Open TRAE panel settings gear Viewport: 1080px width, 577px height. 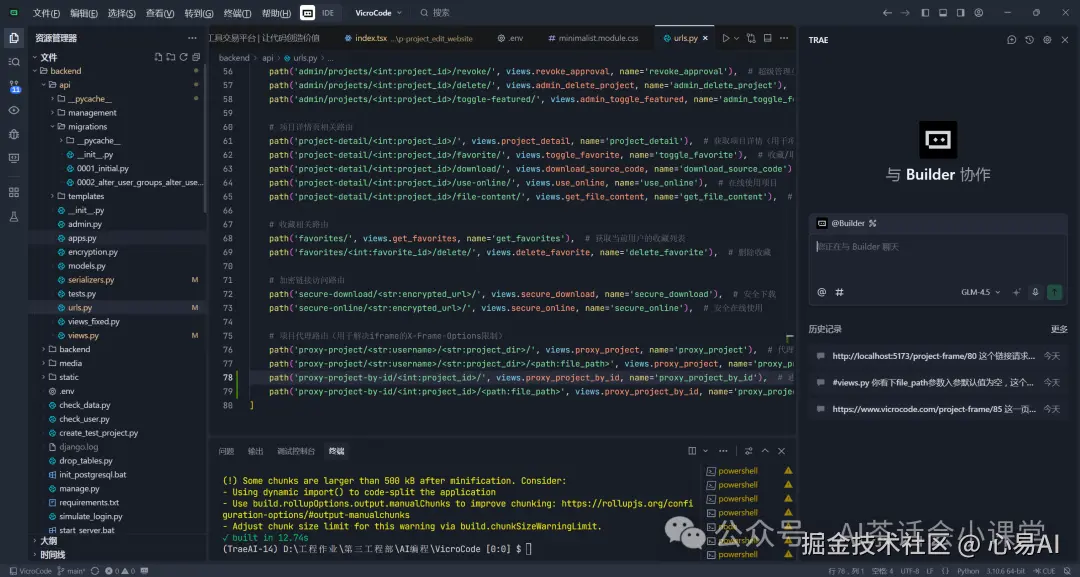click(1047, 40)
